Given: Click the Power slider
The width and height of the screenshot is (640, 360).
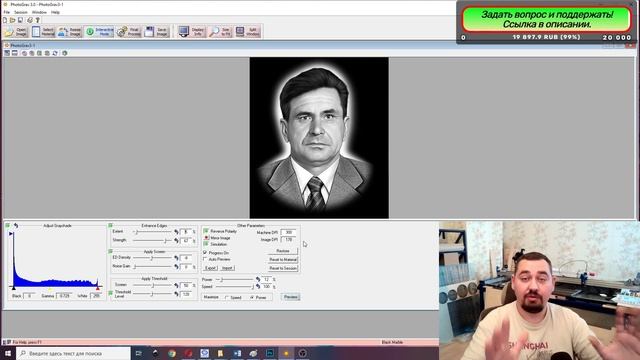Looking at the screenshot, I should pyautogui.click(x=234, y=280).
